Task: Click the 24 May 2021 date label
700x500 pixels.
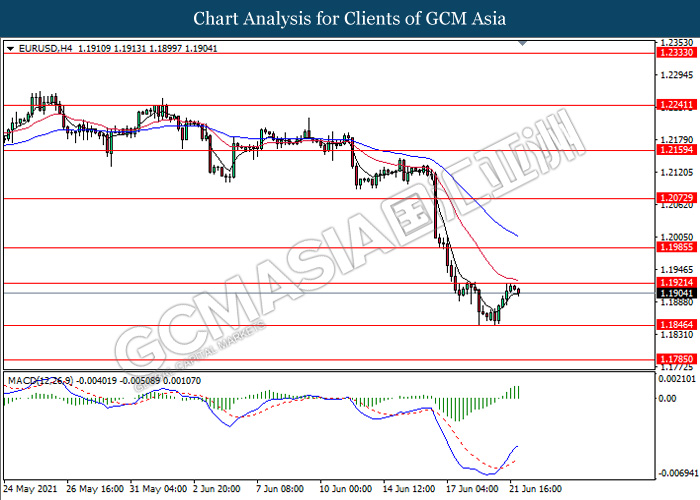Action: point(30,489)
